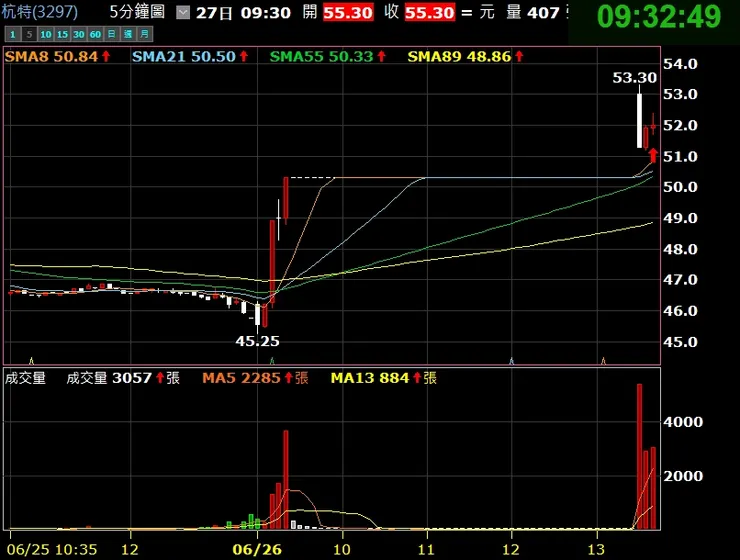
Task: Click the 27日 09:30 timestamp
Action: [243, 13]
